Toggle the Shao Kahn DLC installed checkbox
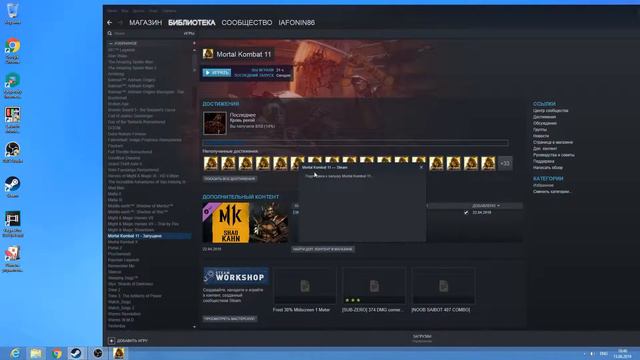Viewport: 640px width, 360px height. (x=466, y=213)
